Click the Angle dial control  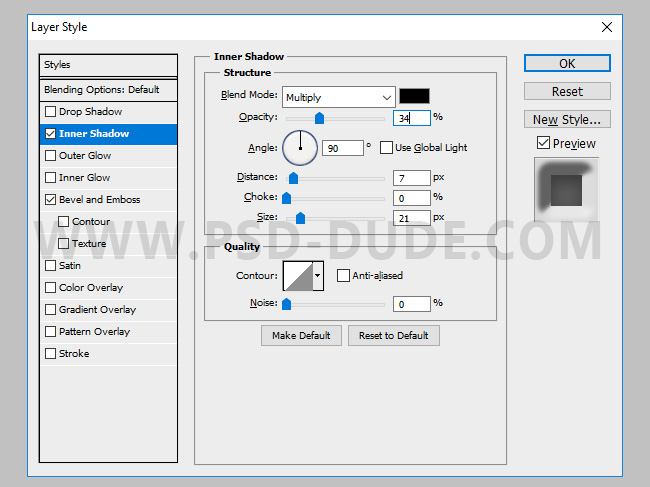[x=300, y=148]
